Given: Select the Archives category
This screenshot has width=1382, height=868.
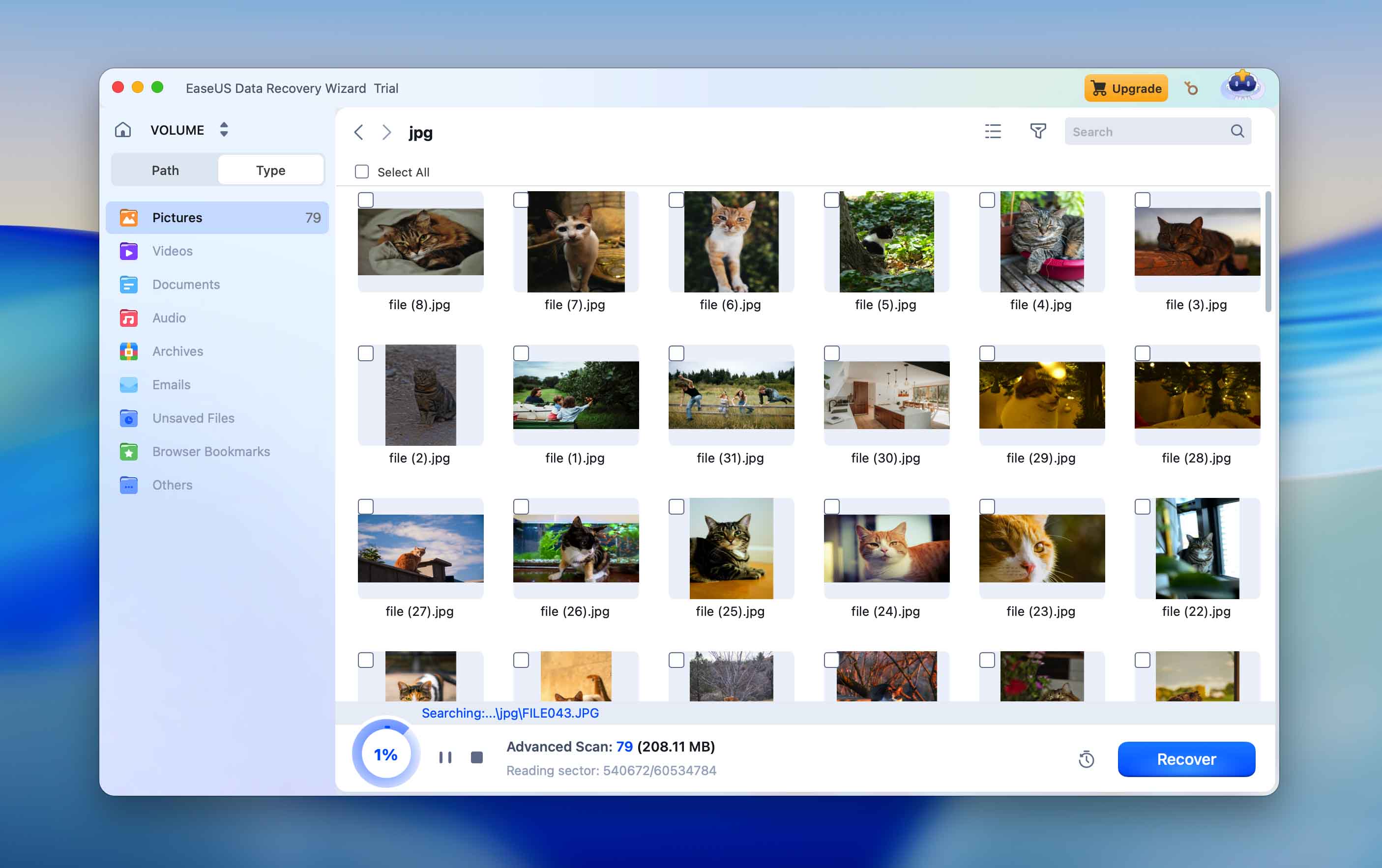Looking at the screenshot, I should 178,351.
